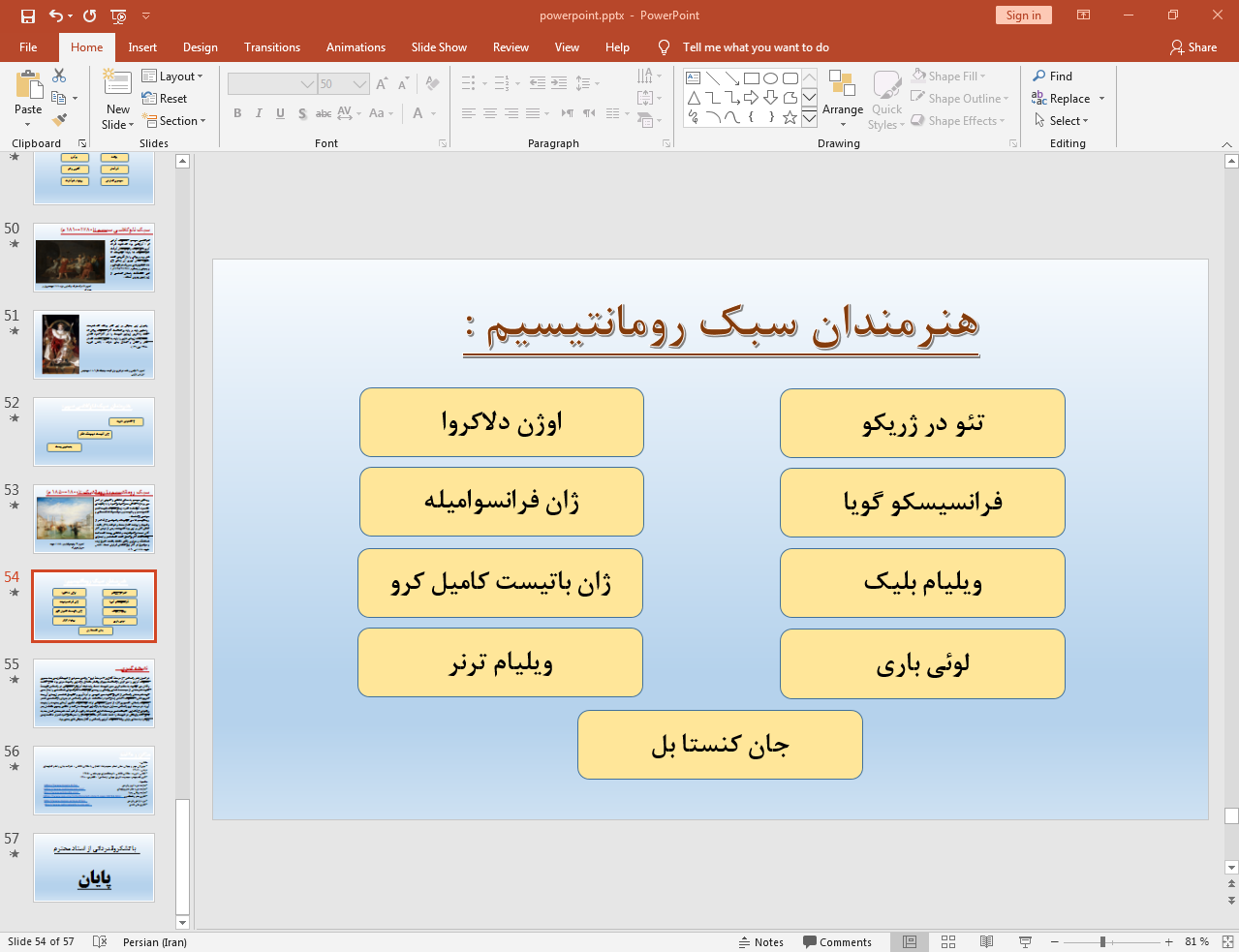Toggle Center paragraph alignment

point(489,113)
